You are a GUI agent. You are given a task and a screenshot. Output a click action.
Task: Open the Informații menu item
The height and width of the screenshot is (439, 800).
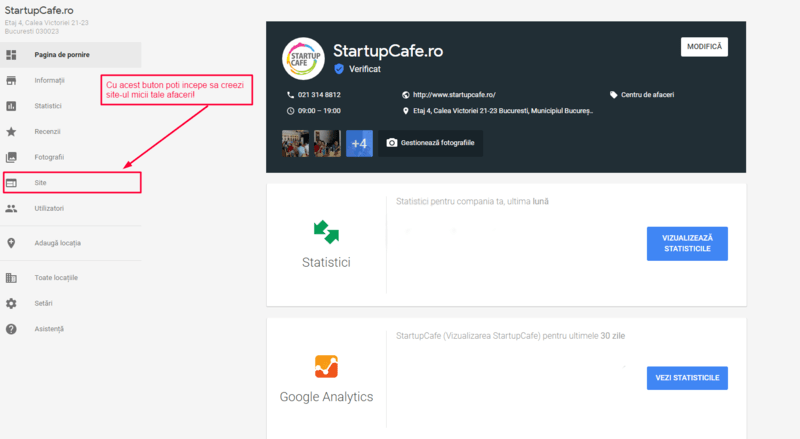tap(70, 80)
